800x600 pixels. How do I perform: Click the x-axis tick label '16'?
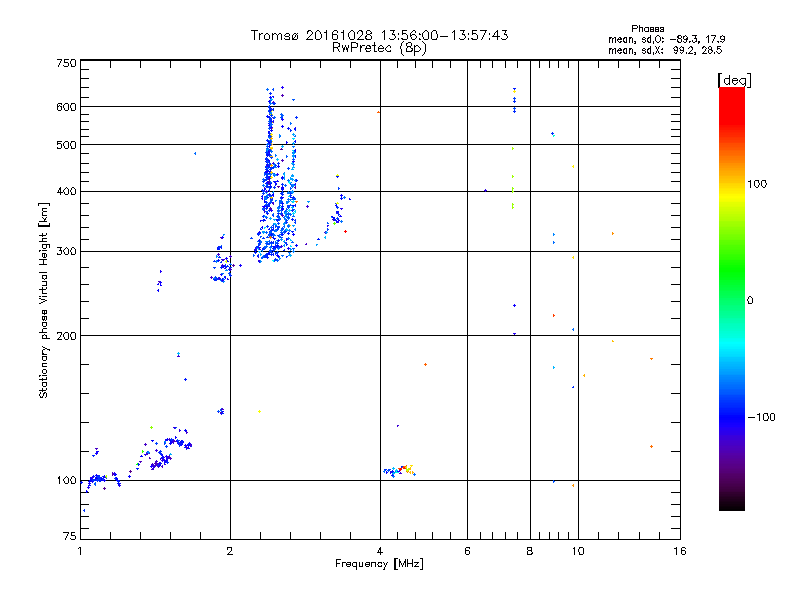680,551
